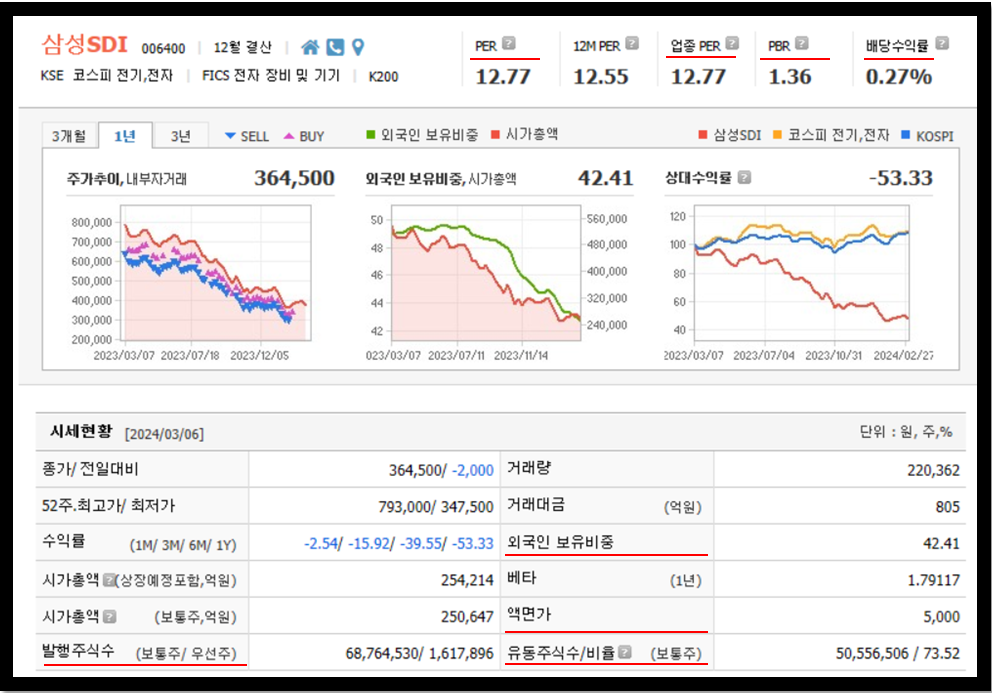992x693 pixels.
Task: Click the pink BUY triangle legend marker
Action: [289, 136]
